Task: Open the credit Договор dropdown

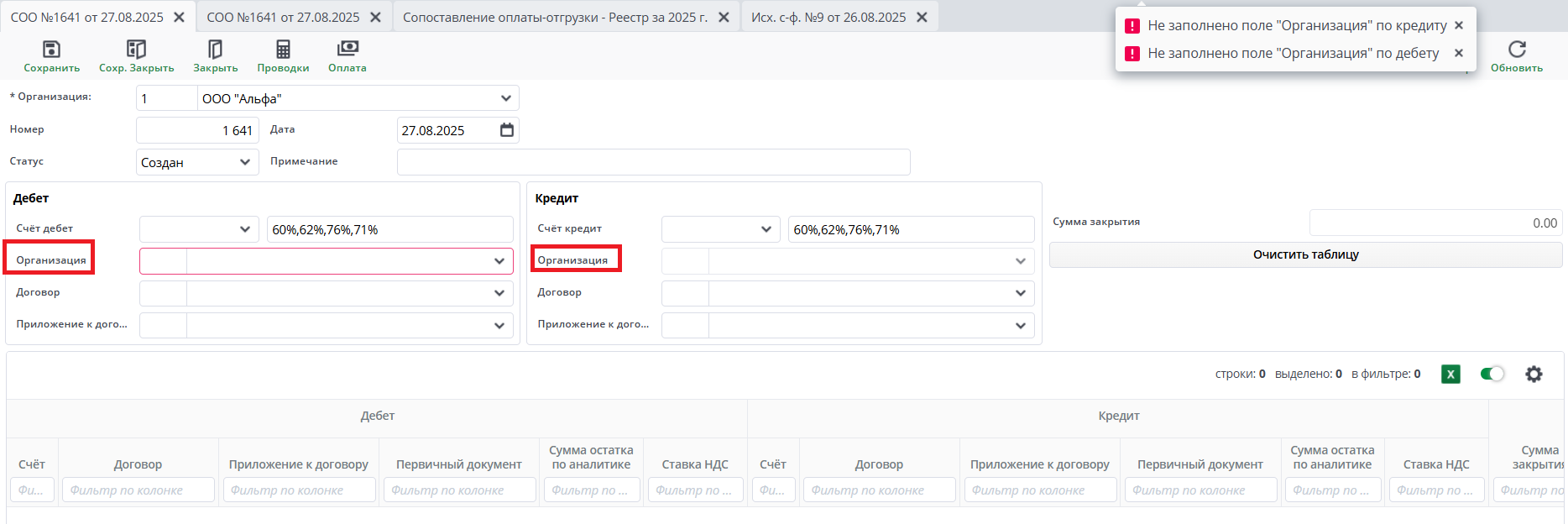Action: pyautogui.click(x=1020, y=293)
